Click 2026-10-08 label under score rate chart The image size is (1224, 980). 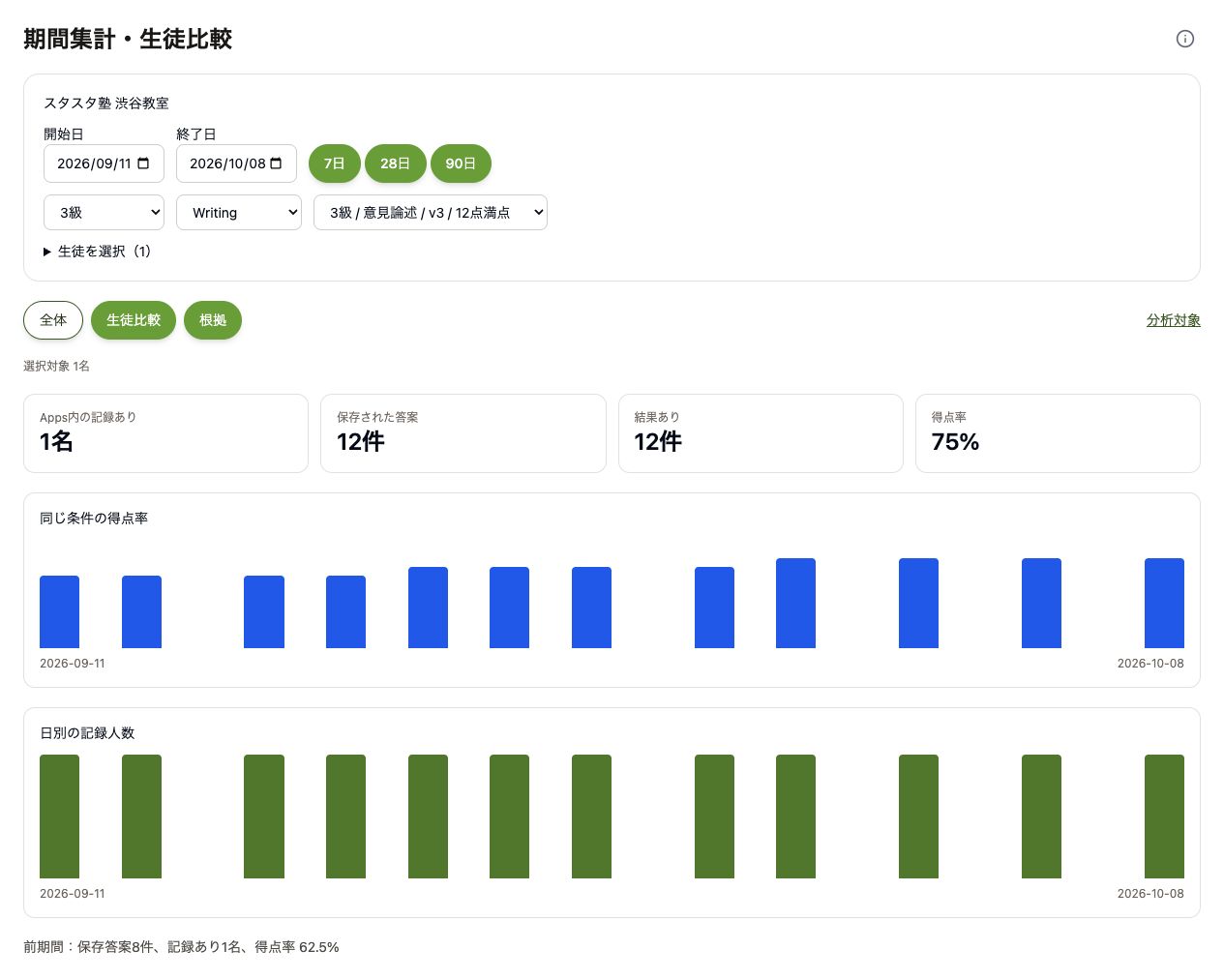pos(1150,664)
